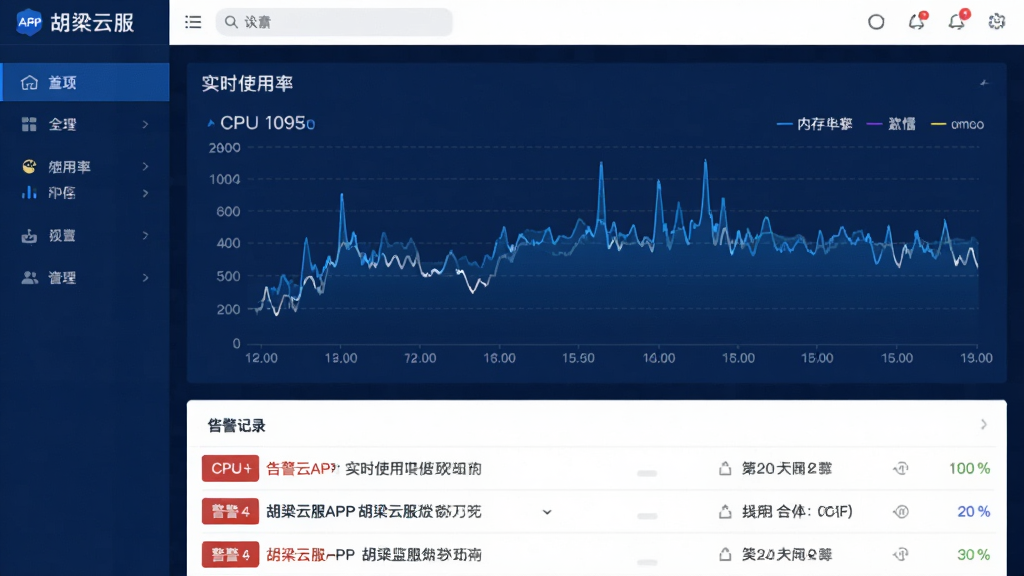Click the gray slider bar in the CPU+ row
Viewport: 1024px width, 576px height.
[647, 473]
